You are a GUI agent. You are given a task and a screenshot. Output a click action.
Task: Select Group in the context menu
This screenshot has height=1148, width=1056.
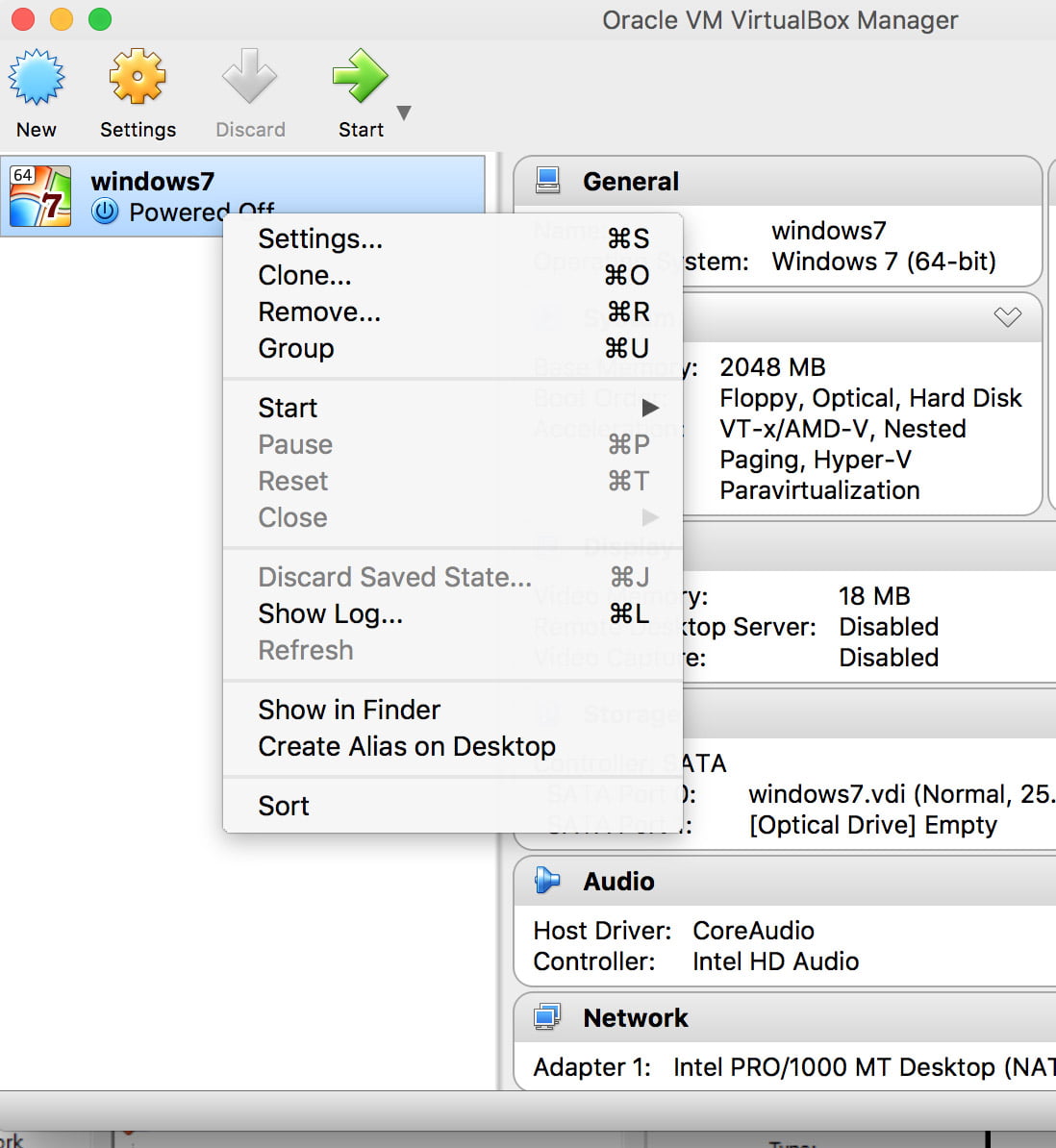pos(296,348)
